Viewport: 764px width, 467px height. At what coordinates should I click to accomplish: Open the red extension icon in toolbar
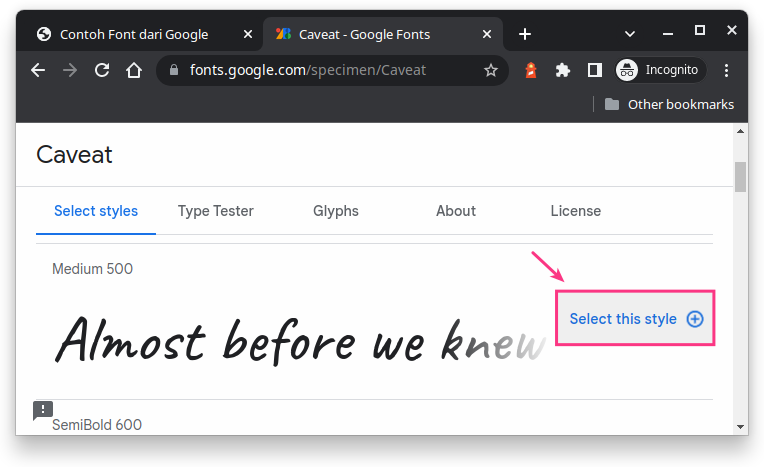point(532,70)
